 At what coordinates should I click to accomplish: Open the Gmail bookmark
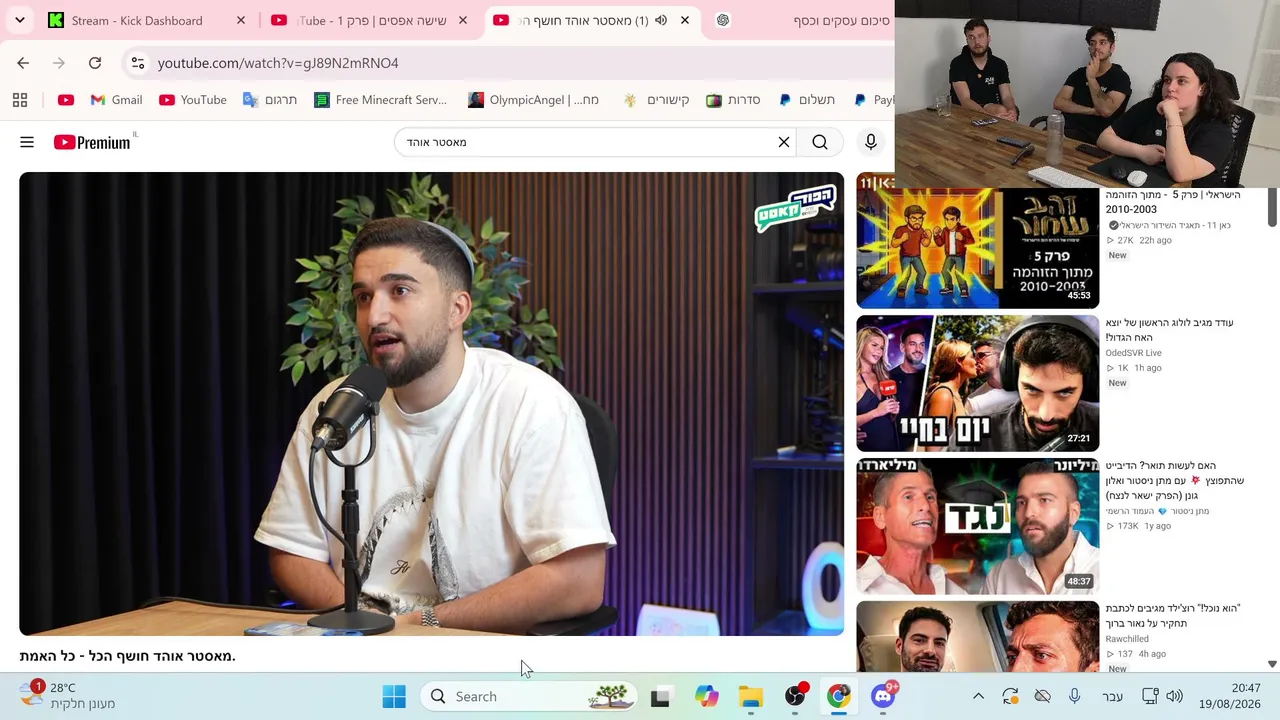click(x=116, y=100)
